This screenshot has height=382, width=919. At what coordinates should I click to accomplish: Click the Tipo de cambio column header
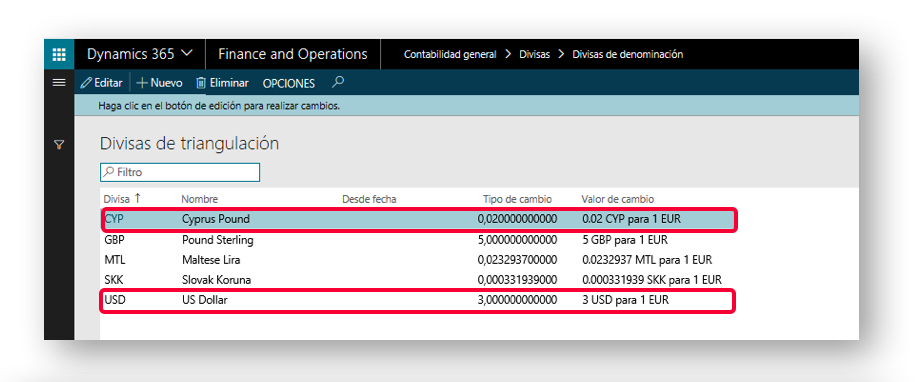coord(517,199)
